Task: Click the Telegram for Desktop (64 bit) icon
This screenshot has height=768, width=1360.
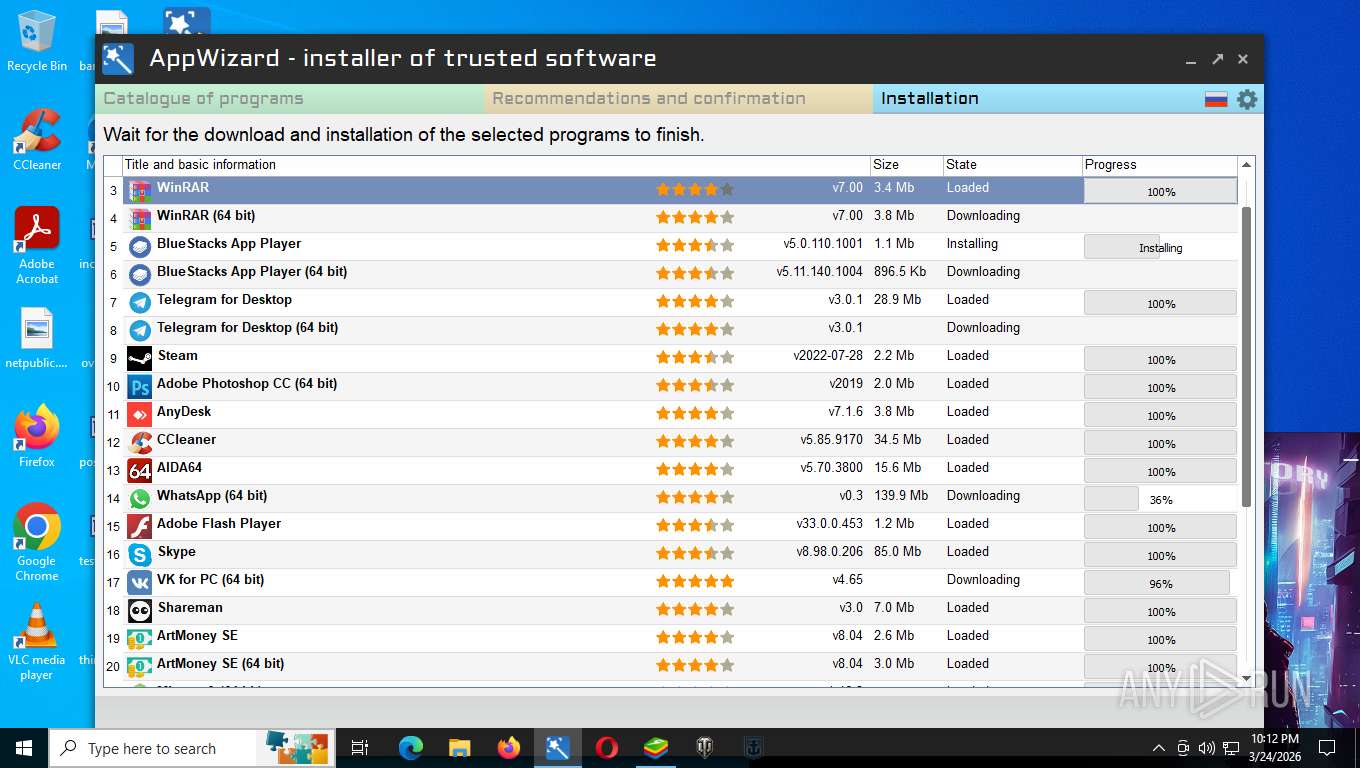Action: tap(140, 330)
